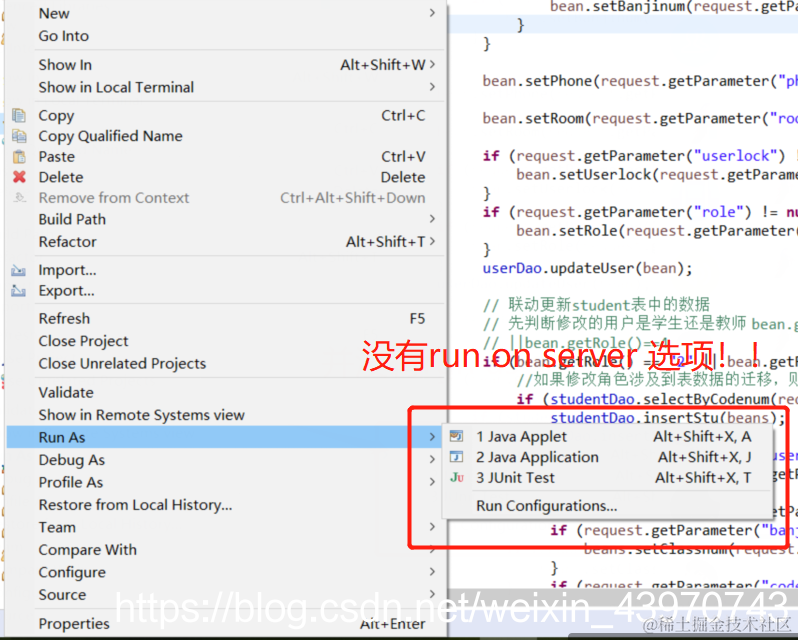Screen dimensions: 798x640
Task: Open Build Path menu entry
Action: [226, 219]
